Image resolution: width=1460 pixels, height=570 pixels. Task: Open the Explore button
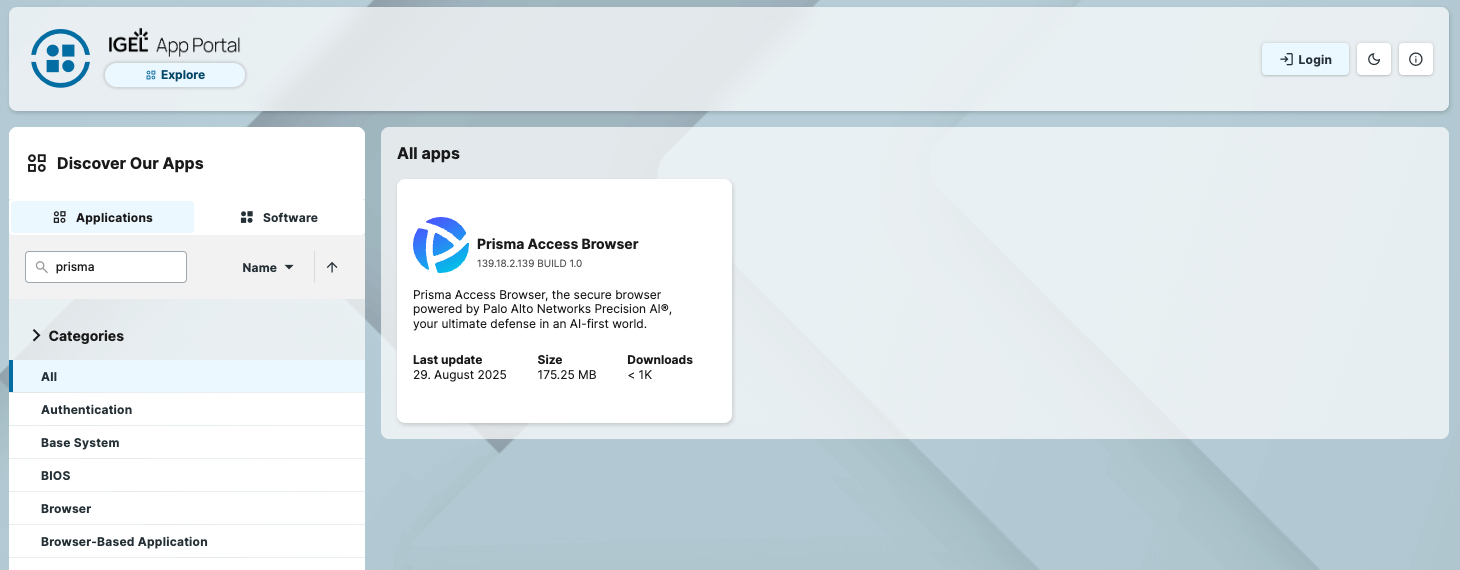pyautogui.click(x=175, y=75)
